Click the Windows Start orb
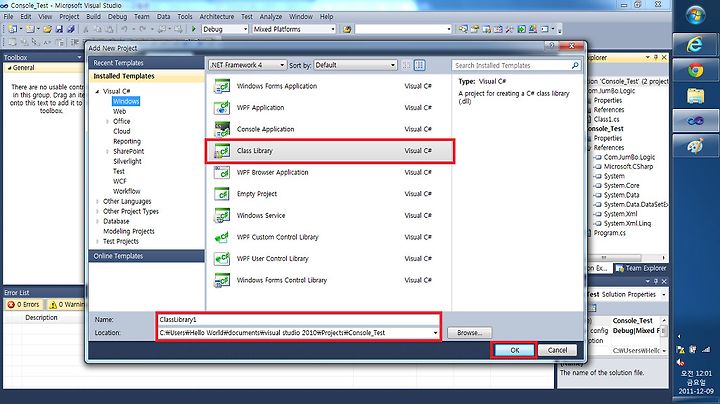Image resolution: width=720 pixels, height=404 pixels. click(695, 15)
